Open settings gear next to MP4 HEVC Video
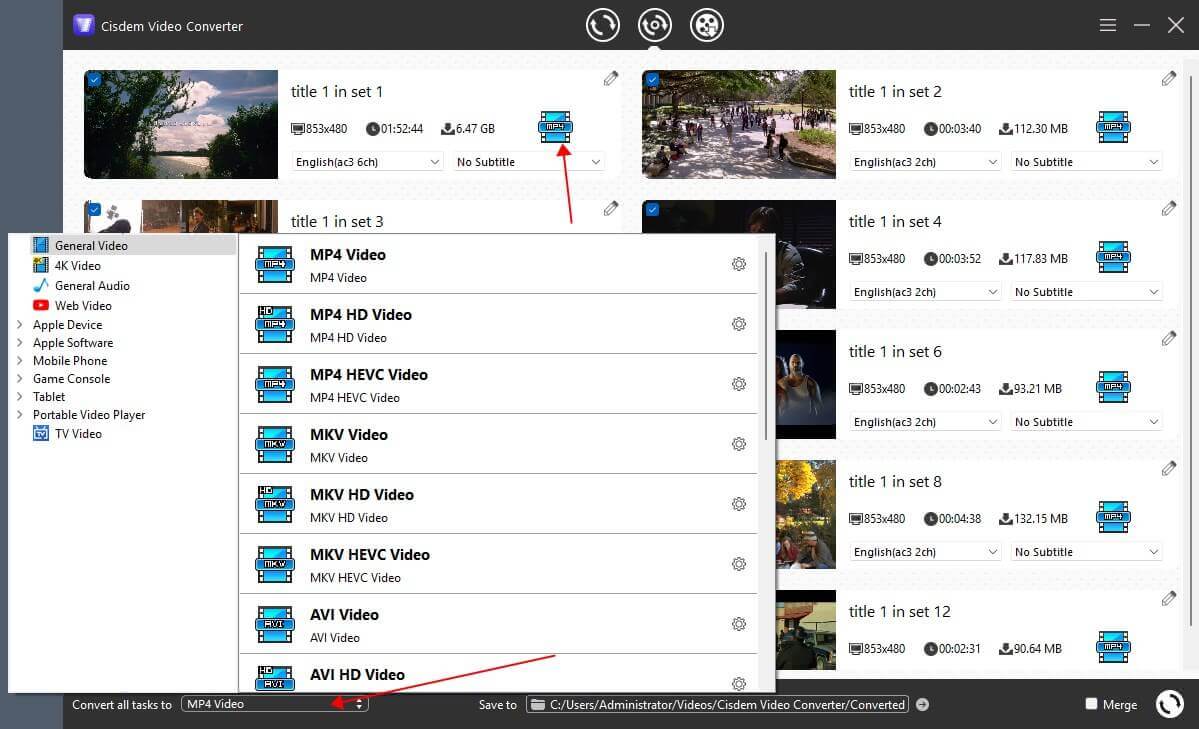 [739, 384]
